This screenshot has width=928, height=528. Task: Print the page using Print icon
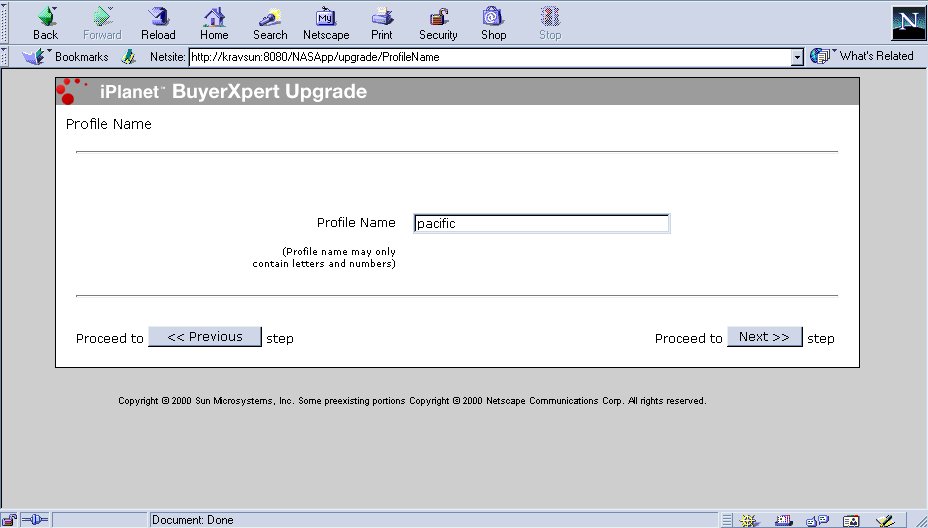(x=382, y=24)
